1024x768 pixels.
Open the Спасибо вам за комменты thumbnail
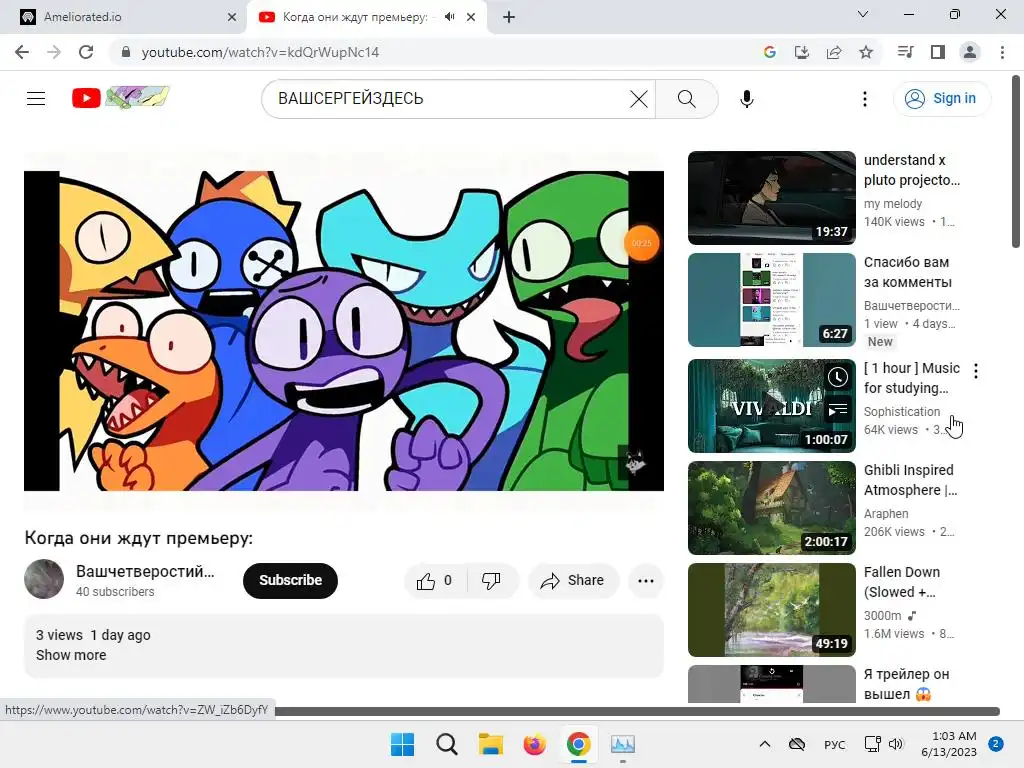pyautogui.click(x=771, y=300)
